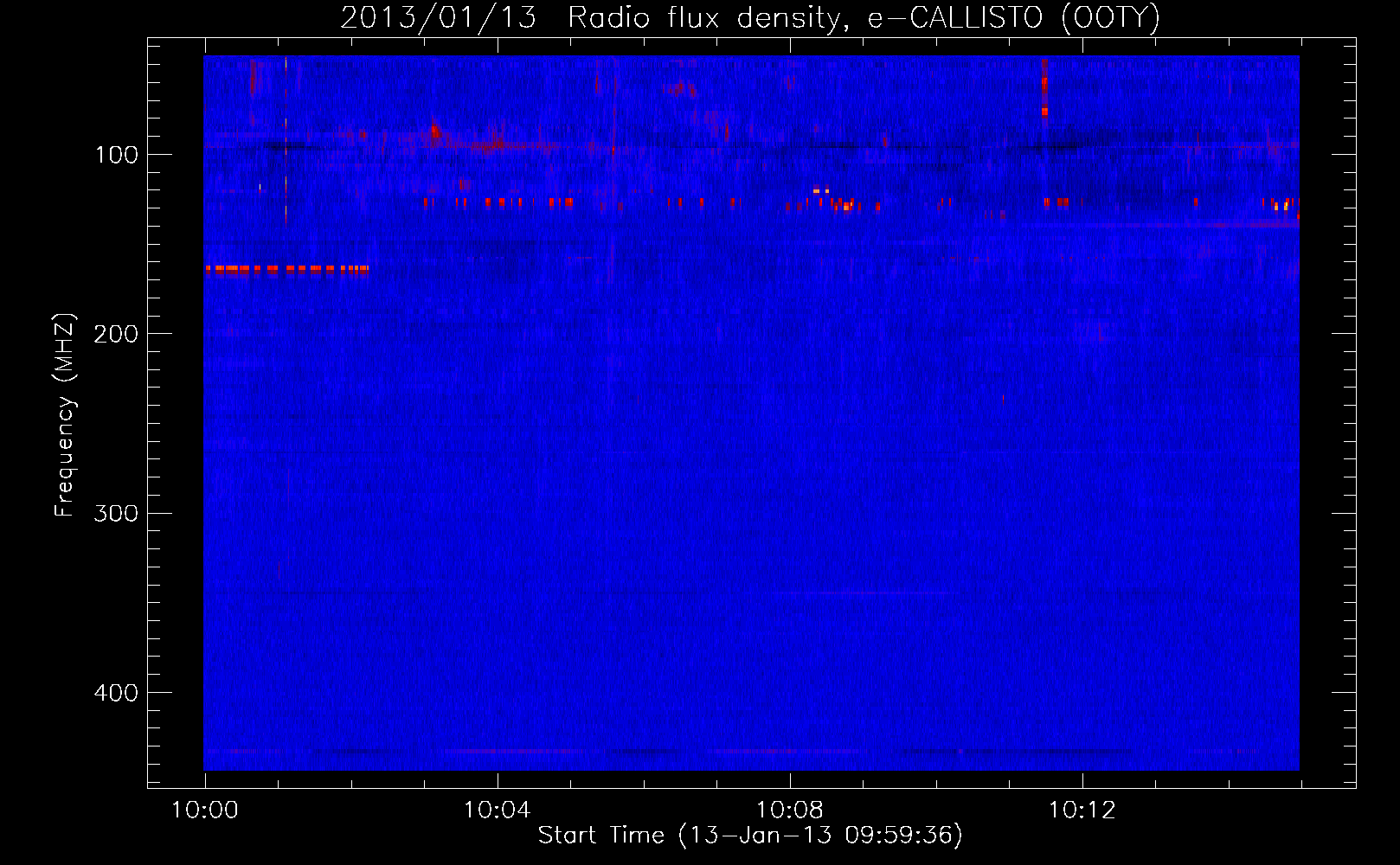Click the time axis label '10:00'
Screen dimensions: 1400x865
[205, 811]
